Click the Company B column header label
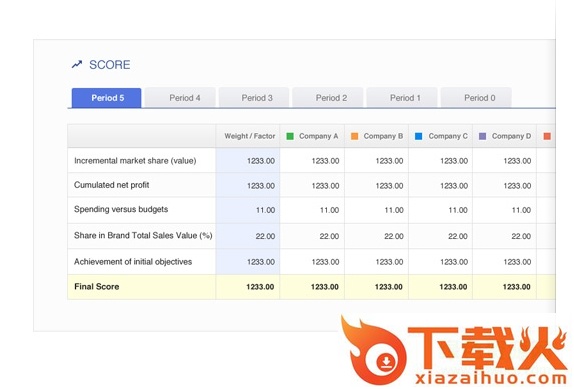574x389 pixels. [383, 136]
